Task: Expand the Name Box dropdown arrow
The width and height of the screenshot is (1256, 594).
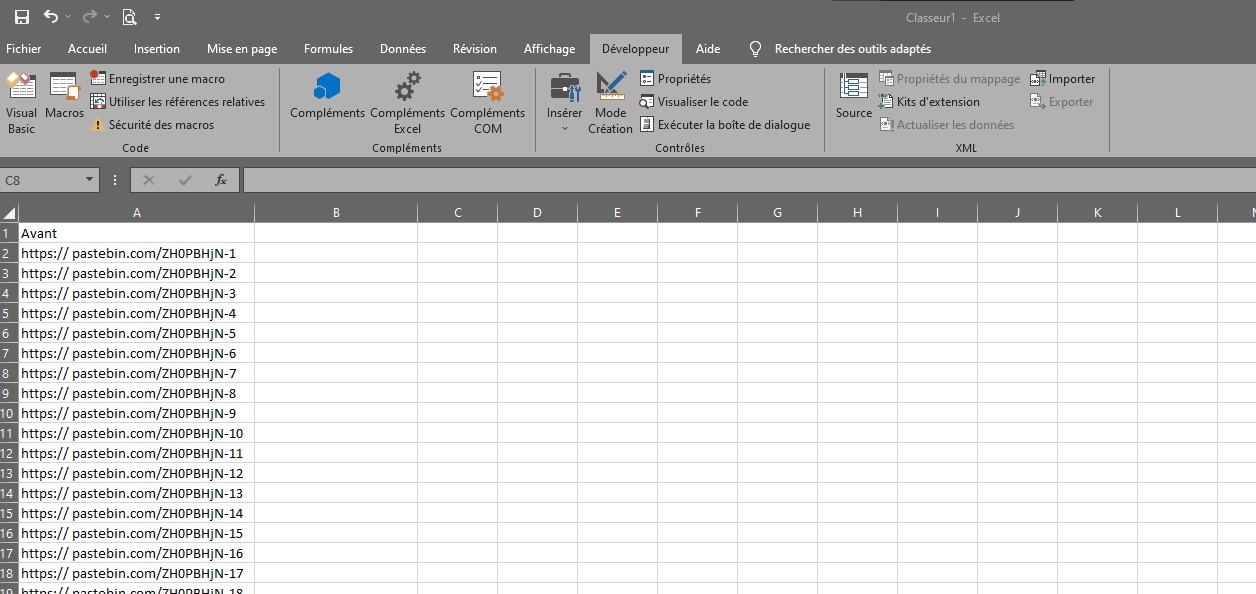Action: tap(90, 180)
